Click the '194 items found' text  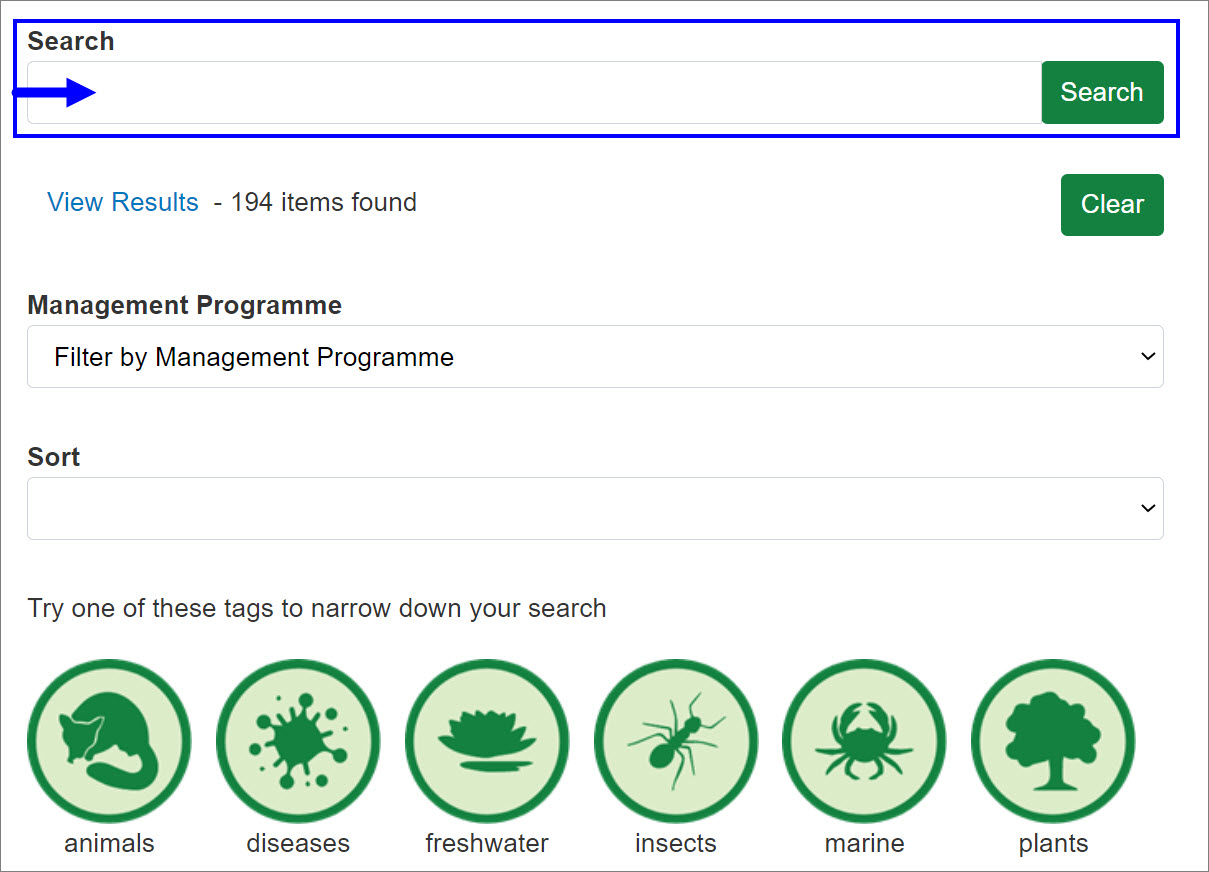tap(323, 202)
